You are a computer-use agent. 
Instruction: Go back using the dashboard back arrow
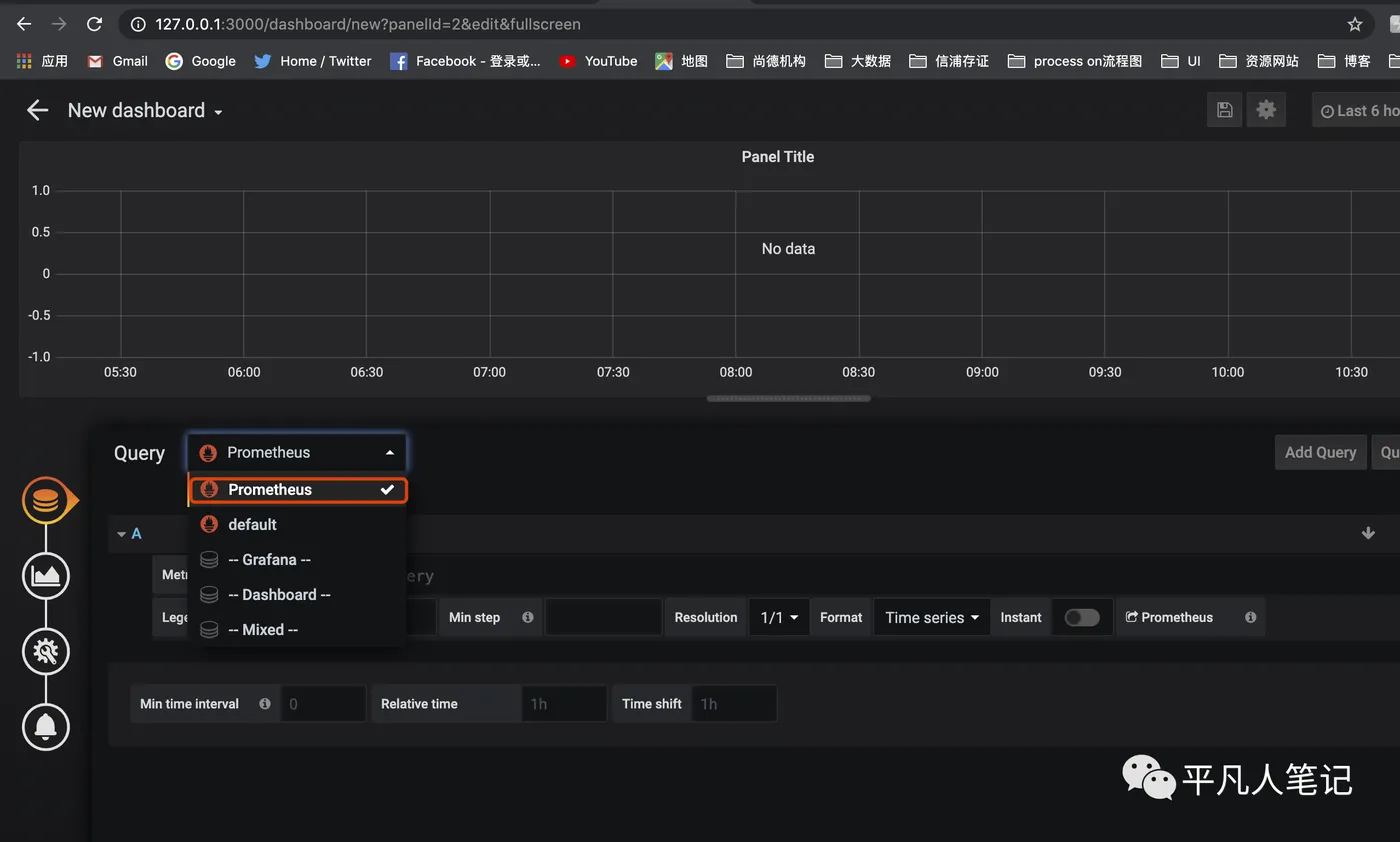click(x=37, y=110)
